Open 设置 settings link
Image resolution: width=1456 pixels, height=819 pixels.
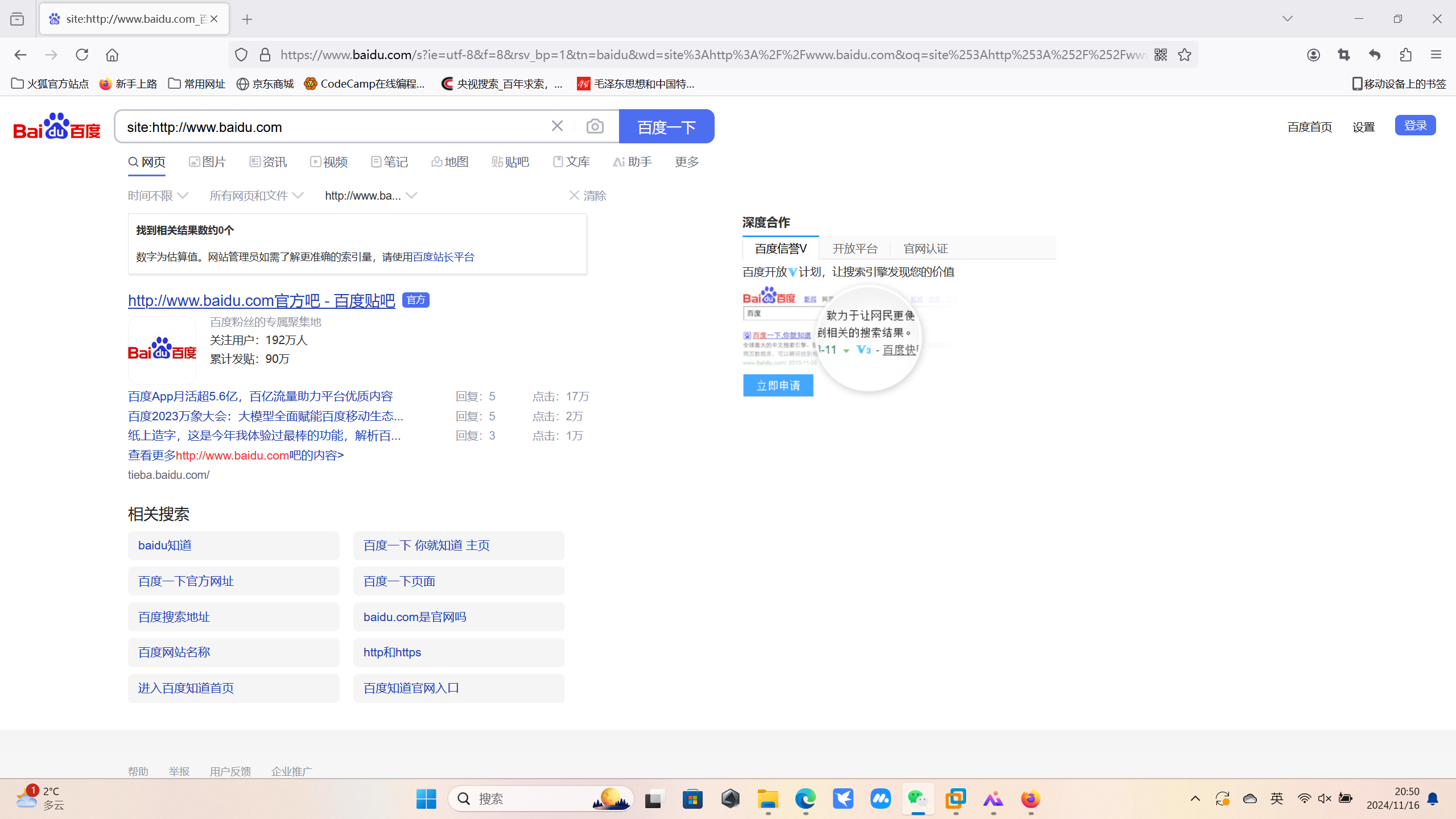[1363, 127]
